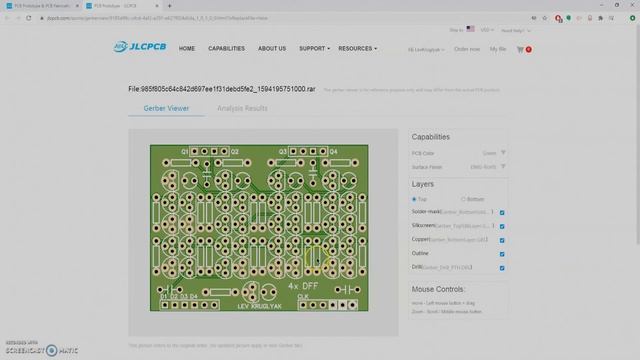Click the uploaded .rar file name text

[x=222, y=89]
